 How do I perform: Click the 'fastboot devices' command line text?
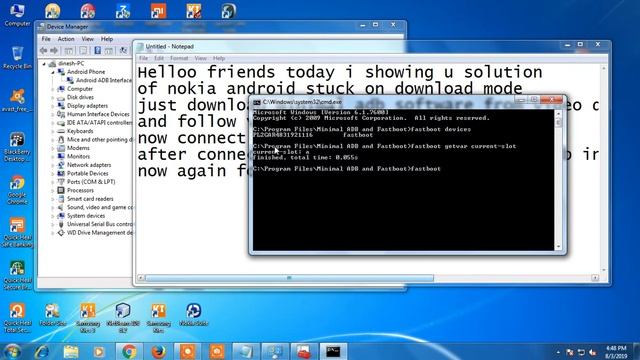coord(441,129)
